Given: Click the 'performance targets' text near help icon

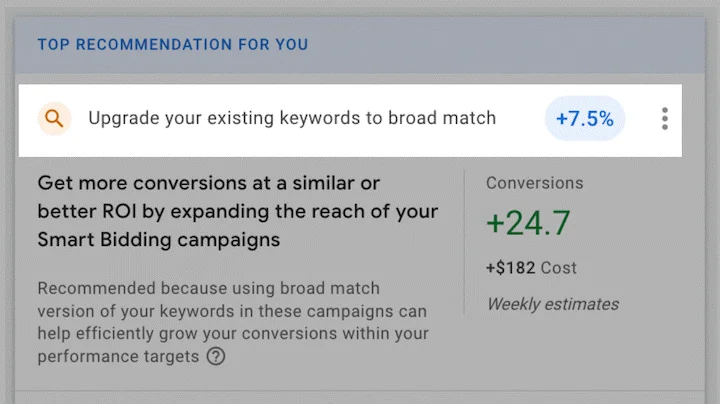Looking at the screenshot, I should (x=118, y=357).
